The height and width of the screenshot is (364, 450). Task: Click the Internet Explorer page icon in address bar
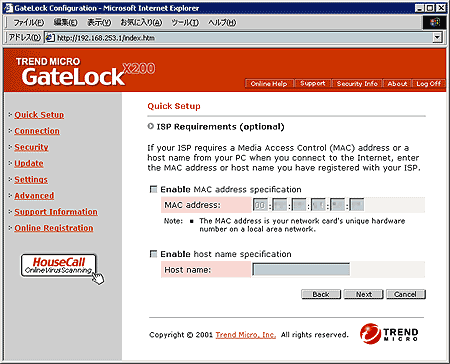point(50,38)
